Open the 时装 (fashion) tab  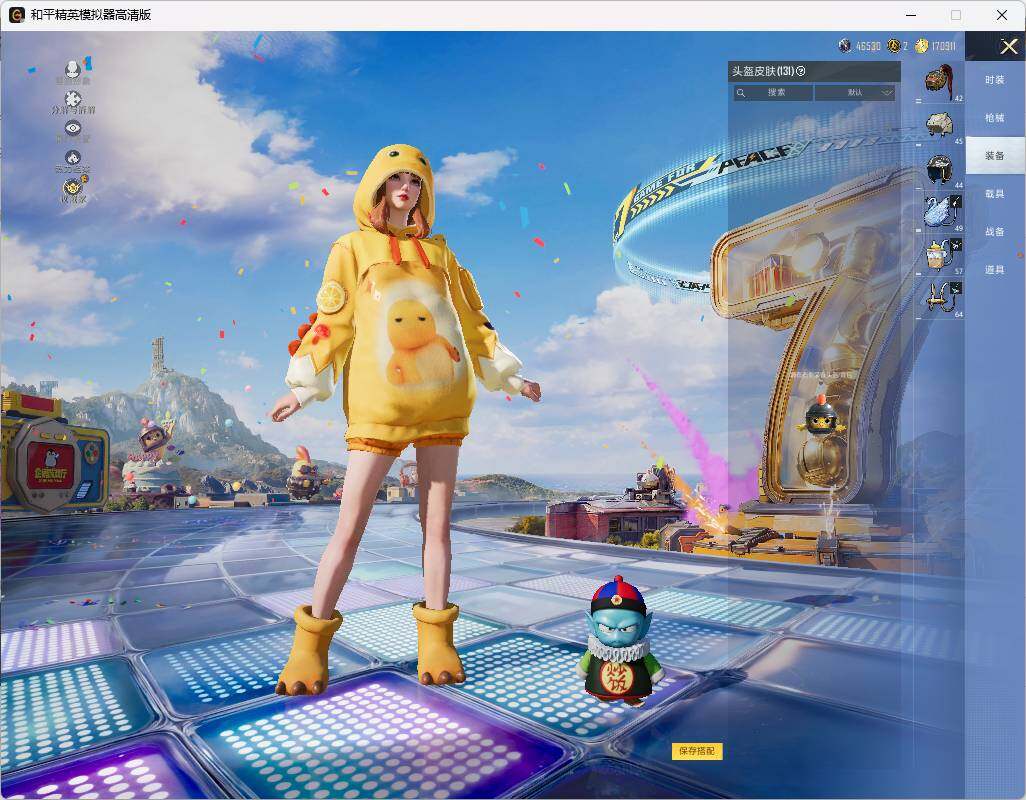point(995,80)
